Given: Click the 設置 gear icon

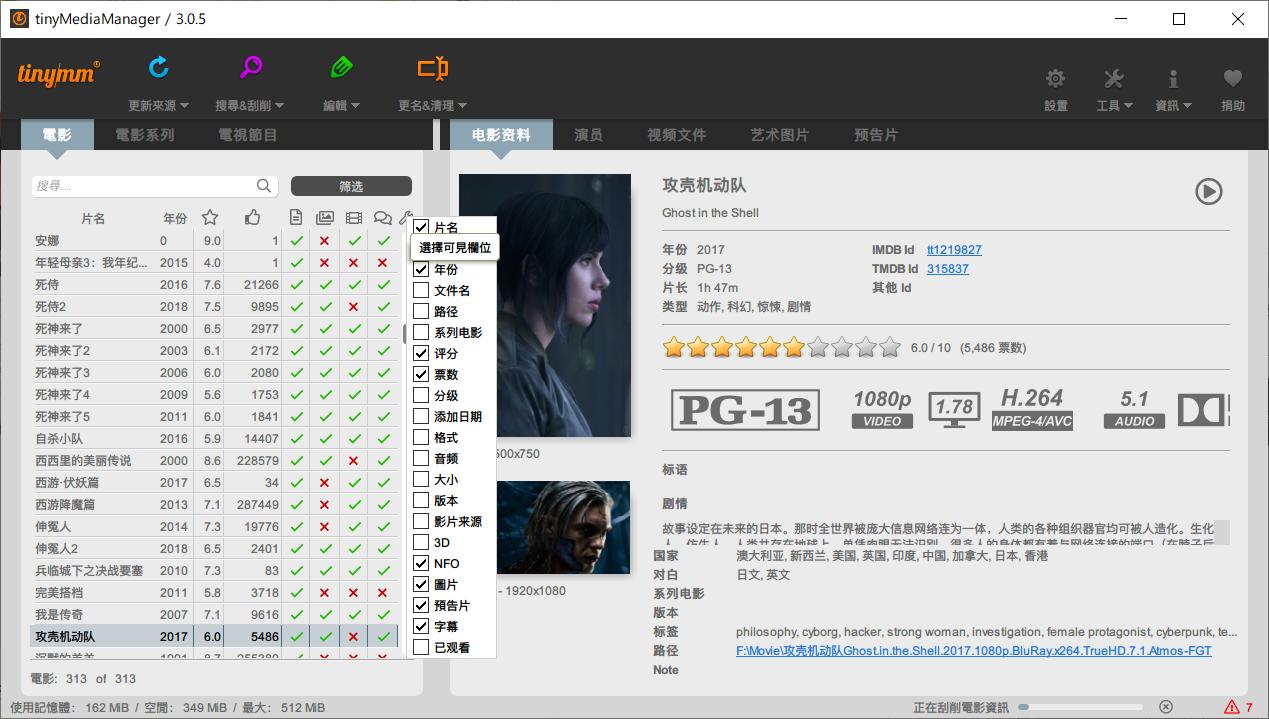Looking at the screenshot, I should pyautogui.click(x=1054, y=78).
